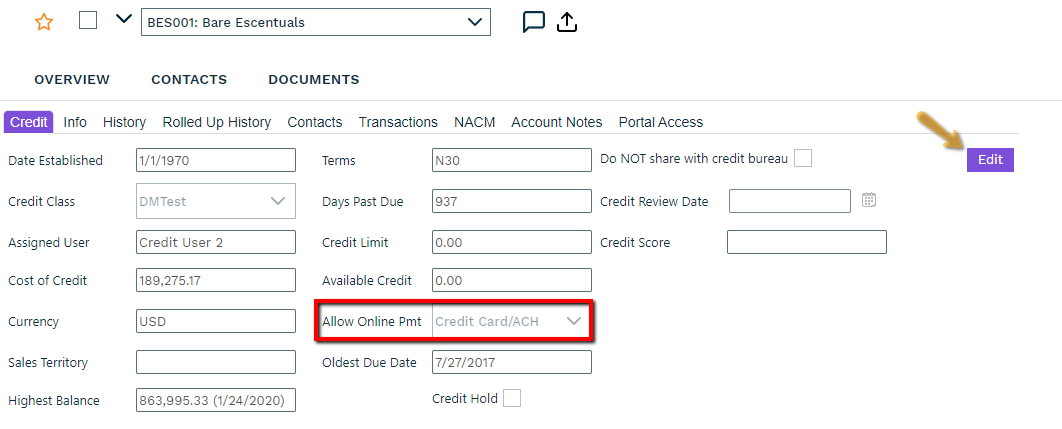Click the share upload icon
This screenshot has width=1062, height=429.
pyautogui.click(x=567, y=22)
